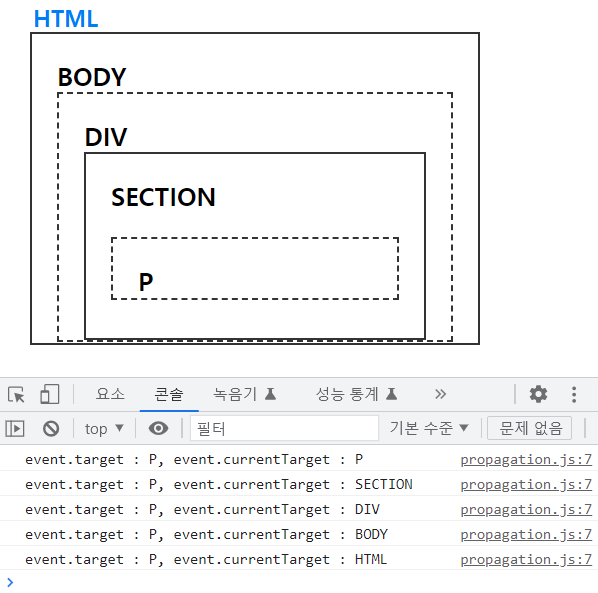
Task: Open the DevTools settings gear
Action: pyautogui.click(x=538, y=394)
